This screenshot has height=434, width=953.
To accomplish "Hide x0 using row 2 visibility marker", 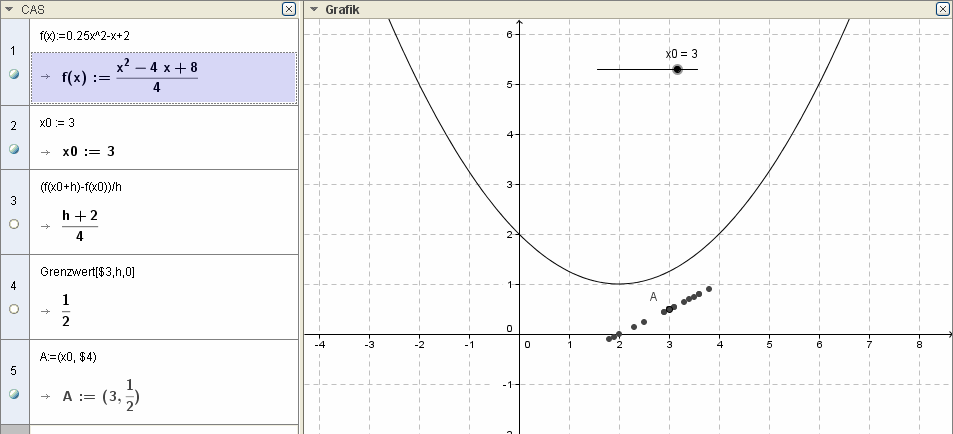I will [x=14, y=149].
